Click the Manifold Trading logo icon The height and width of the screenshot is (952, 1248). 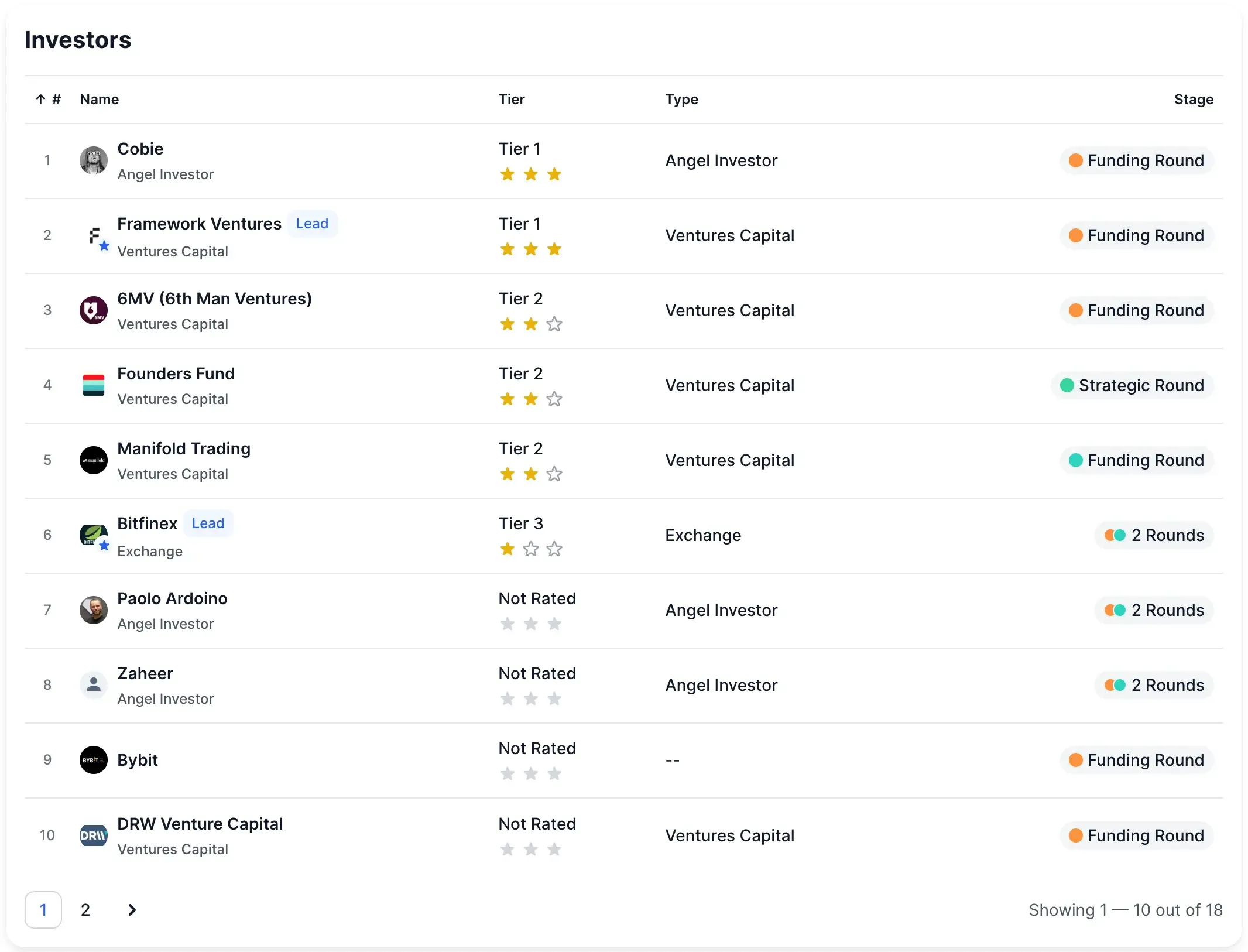[94, 460]
